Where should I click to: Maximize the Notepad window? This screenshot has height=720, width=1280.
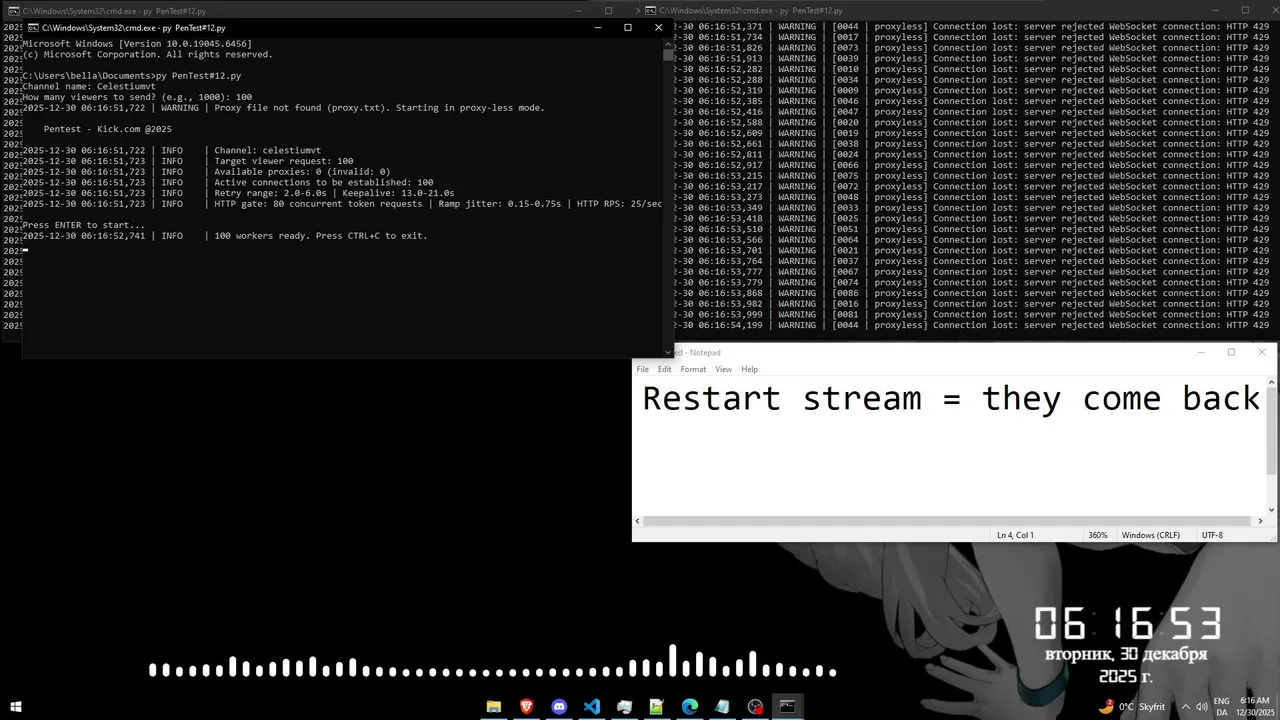1231,352
